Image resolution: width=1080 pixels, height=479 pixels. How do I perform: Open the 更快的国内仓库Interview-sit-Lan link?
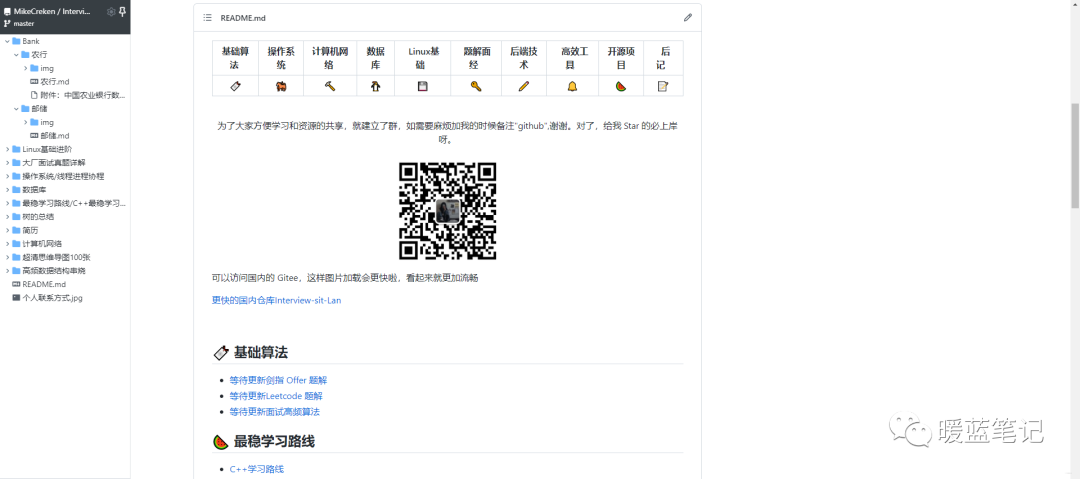click(276, 300)
